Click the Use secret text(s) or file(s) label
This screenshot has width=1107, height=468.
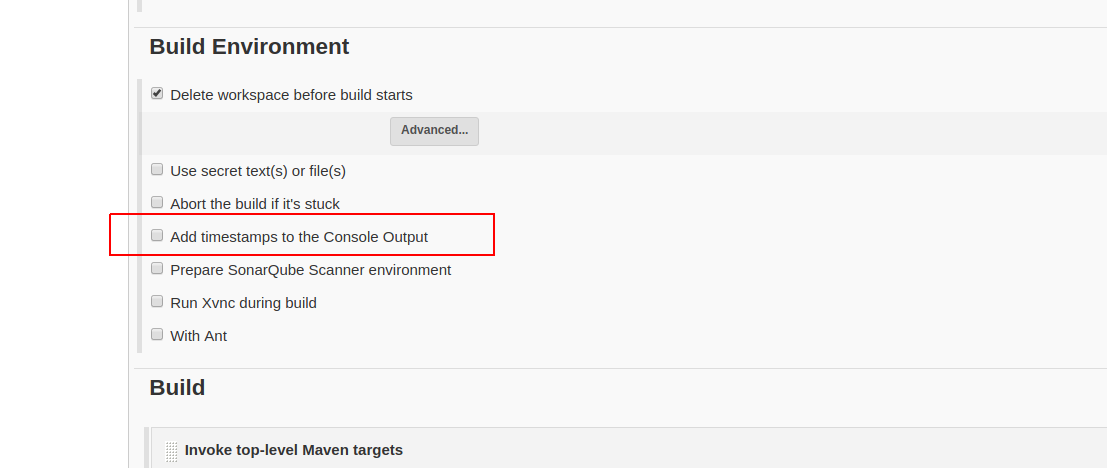pyautogui.click(x=258, y=171)
